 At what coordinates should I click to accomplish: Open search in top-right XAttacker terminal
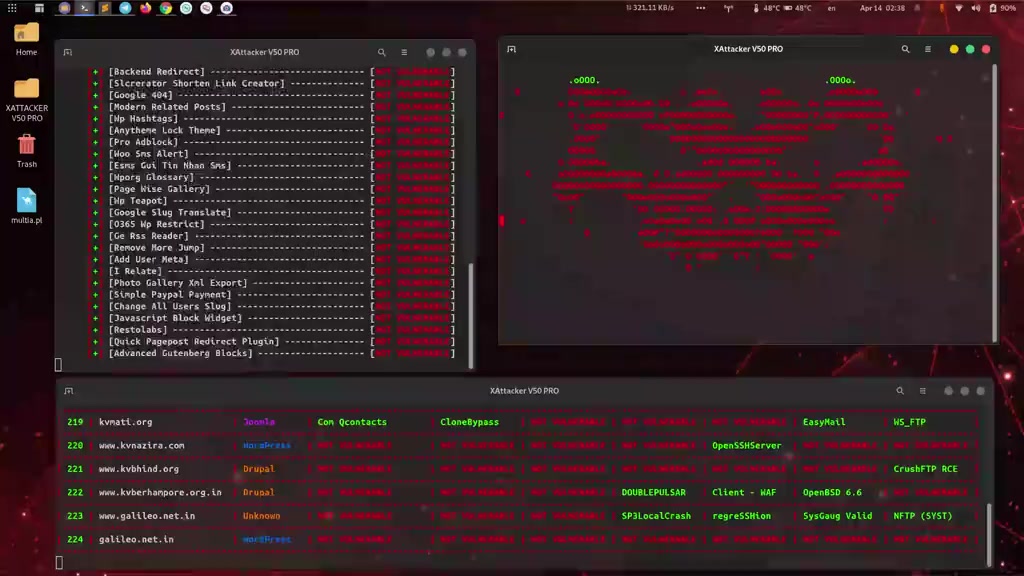(905, 49)
